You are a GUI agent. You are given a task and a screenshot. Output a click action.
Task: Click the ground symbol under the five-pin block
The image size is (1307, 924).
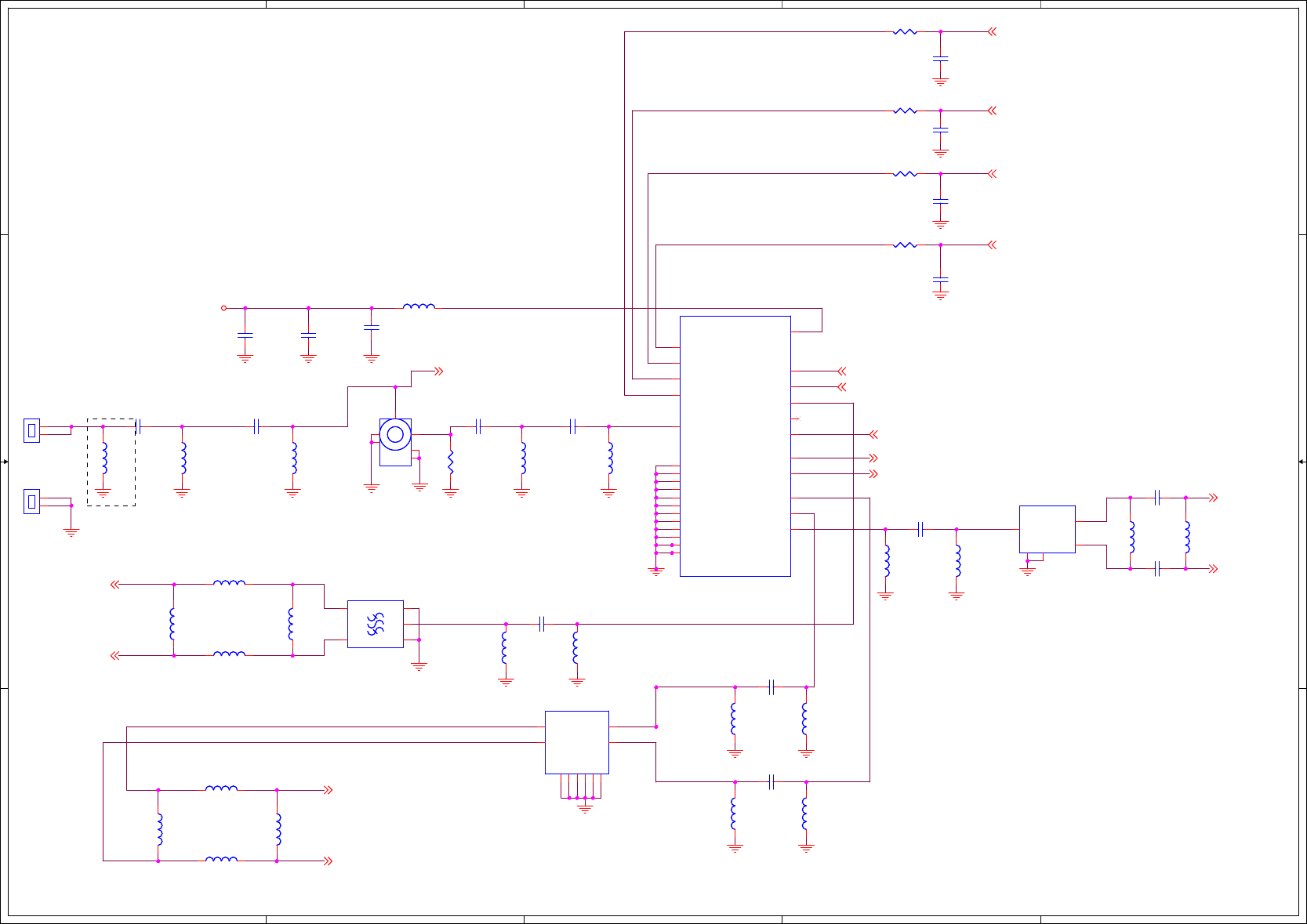point(585,809)
